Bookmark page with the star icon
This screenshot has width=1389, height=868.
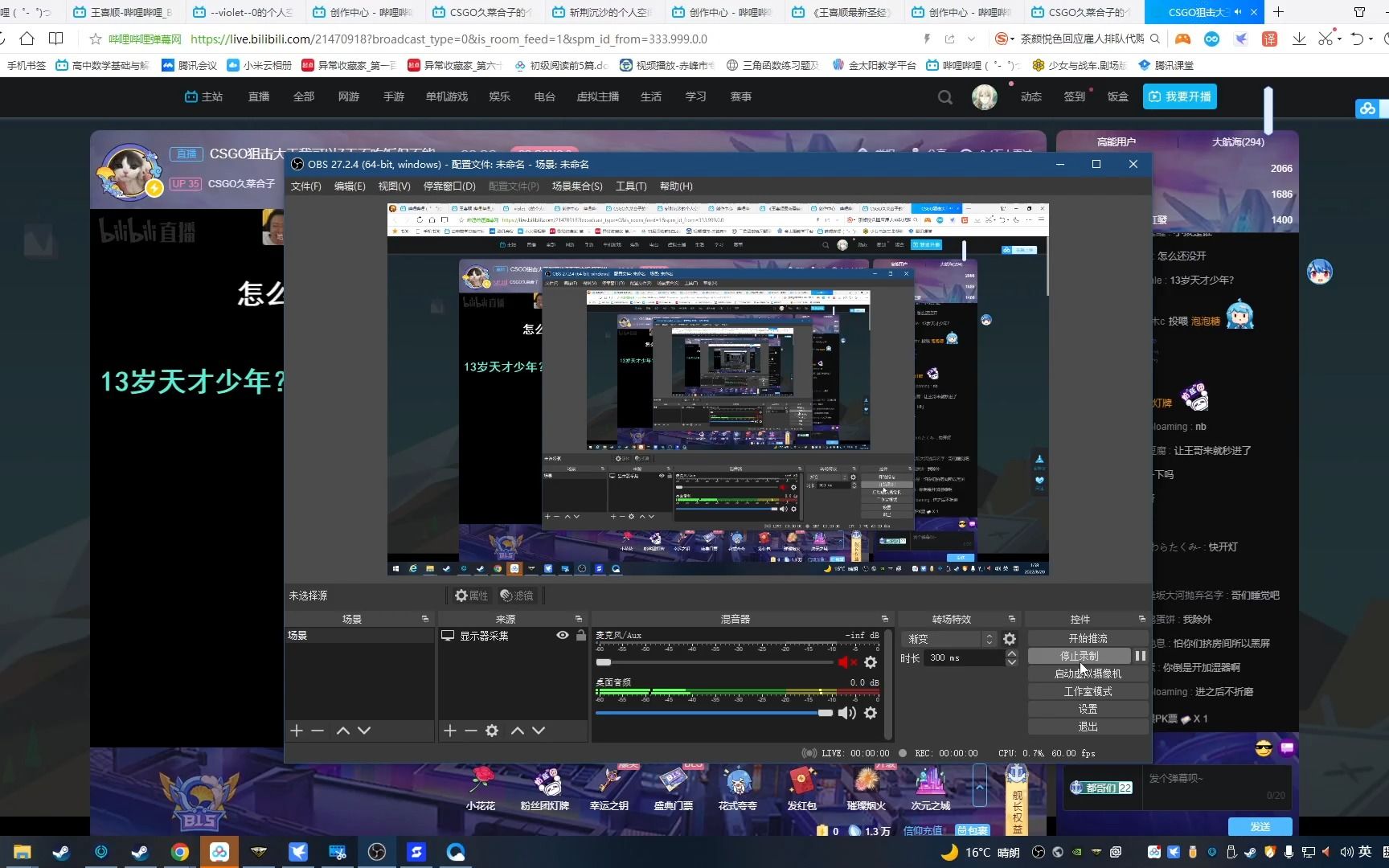96,39
